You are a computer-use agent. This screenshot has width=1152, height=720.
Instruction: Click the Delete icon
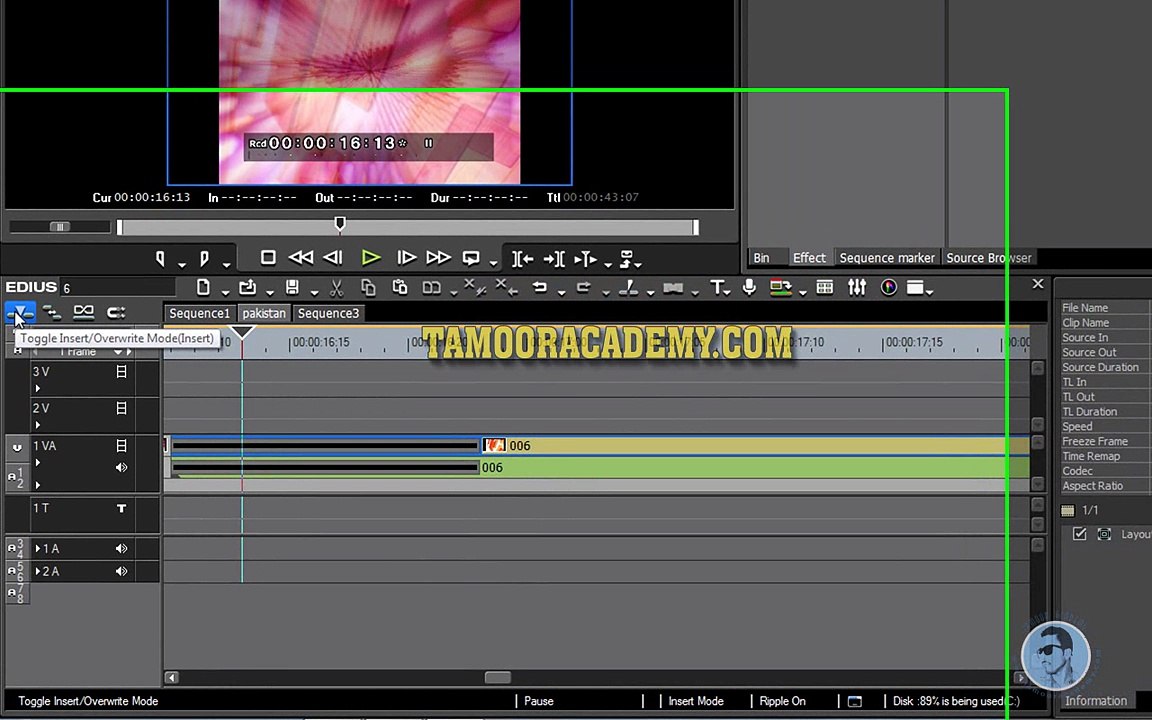tap(474, 287)
